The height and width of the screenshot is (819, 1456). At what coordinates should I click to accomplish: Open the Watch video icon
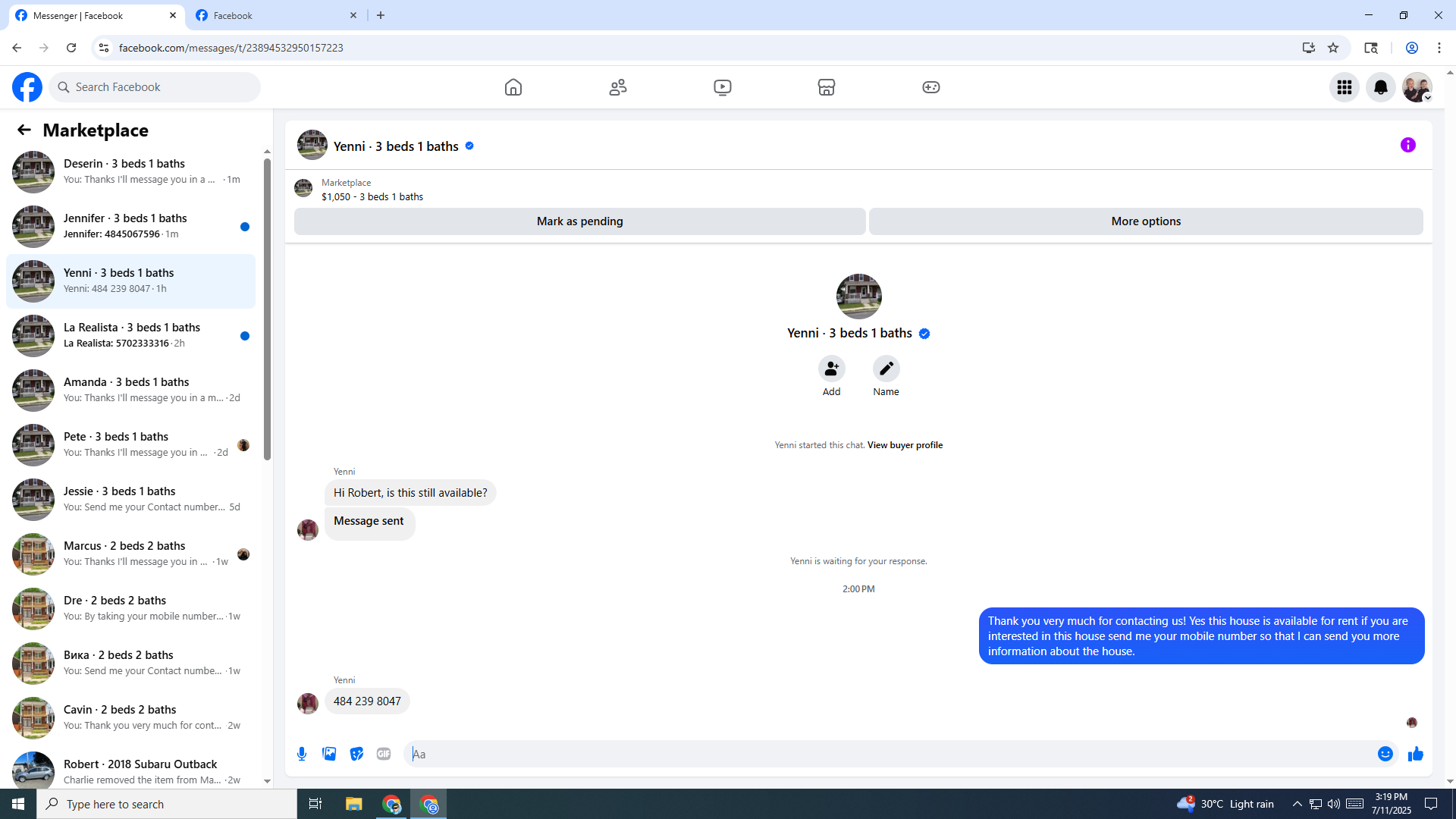click(x=723, y=87)
